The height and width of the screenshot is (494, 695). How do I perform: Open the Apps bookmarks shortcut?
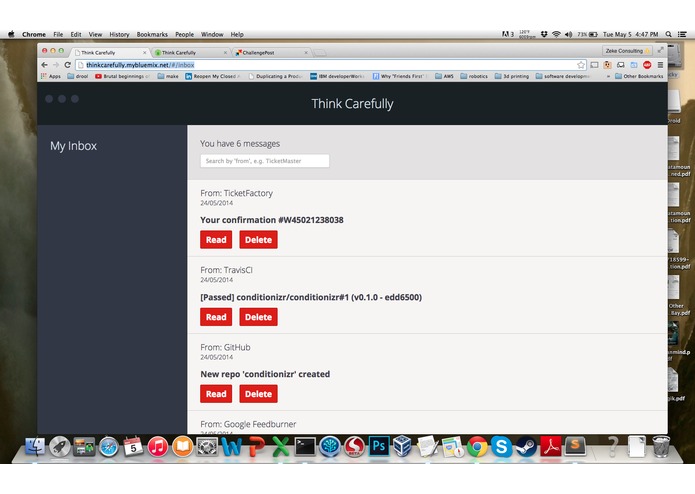tap(51, 76)
